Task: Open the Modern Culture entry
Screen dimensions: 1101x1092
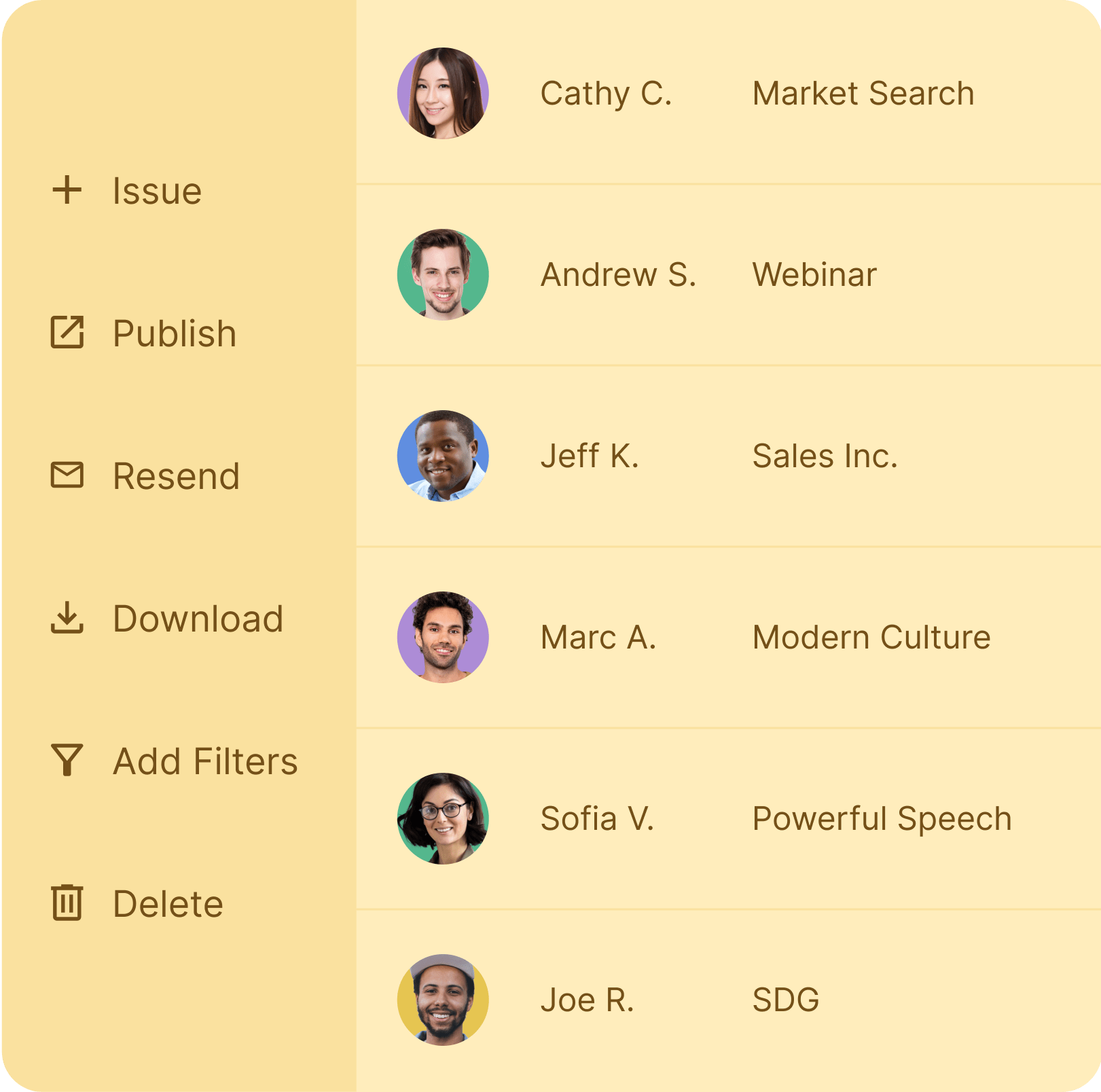Action: pyautogui.click(x=871, y=638)
